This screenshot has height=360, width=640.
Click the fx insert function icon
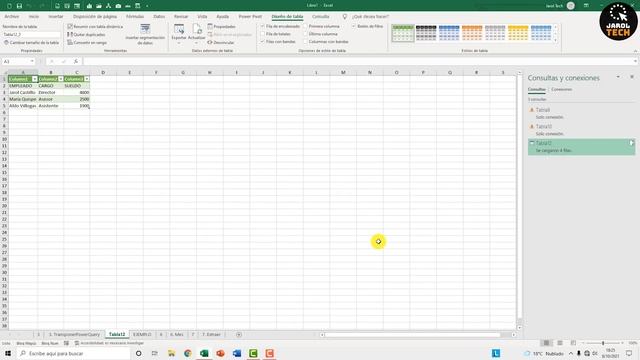[76, 61]
